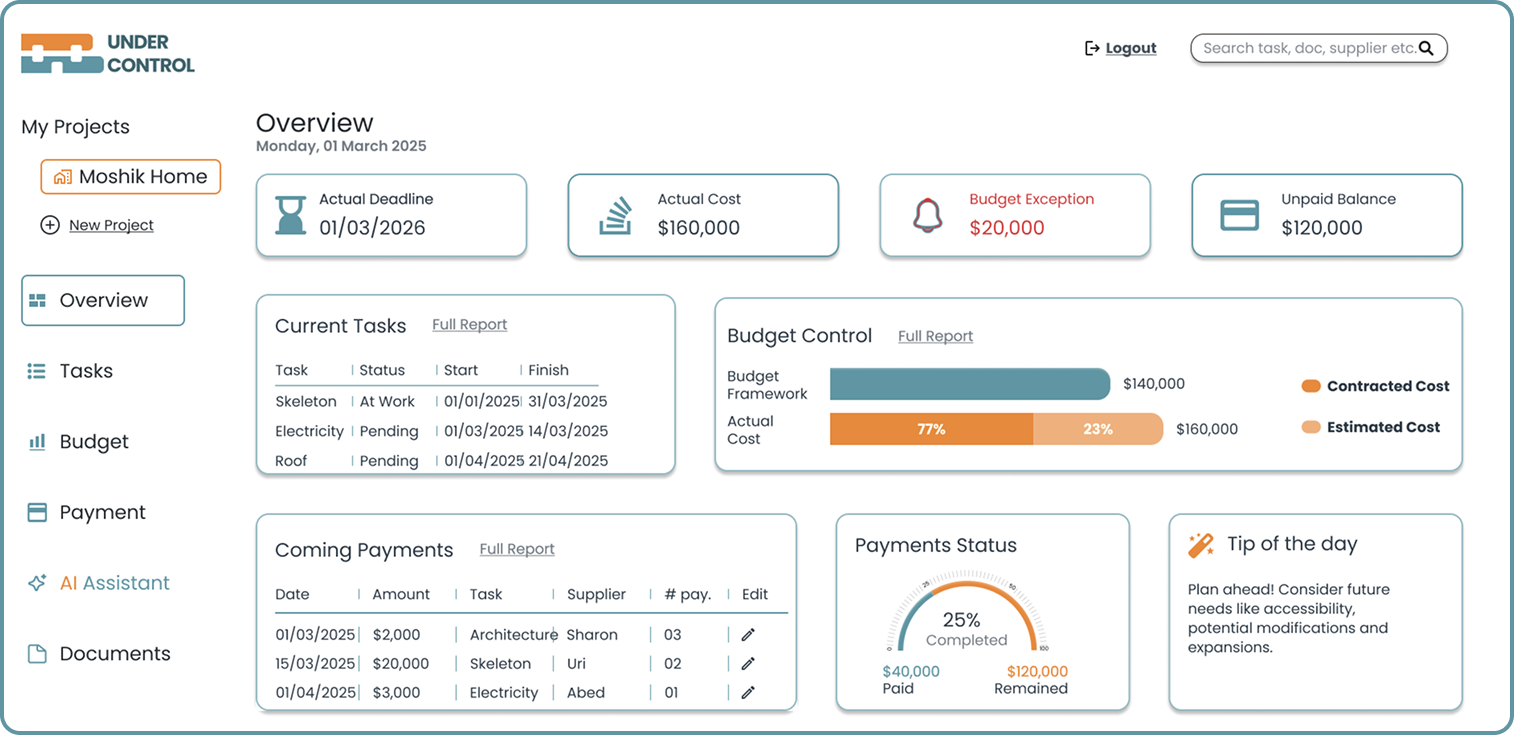Launch the AI Assistant
The height and width of the screenshot is (735, 1514).
pos(114,583)
